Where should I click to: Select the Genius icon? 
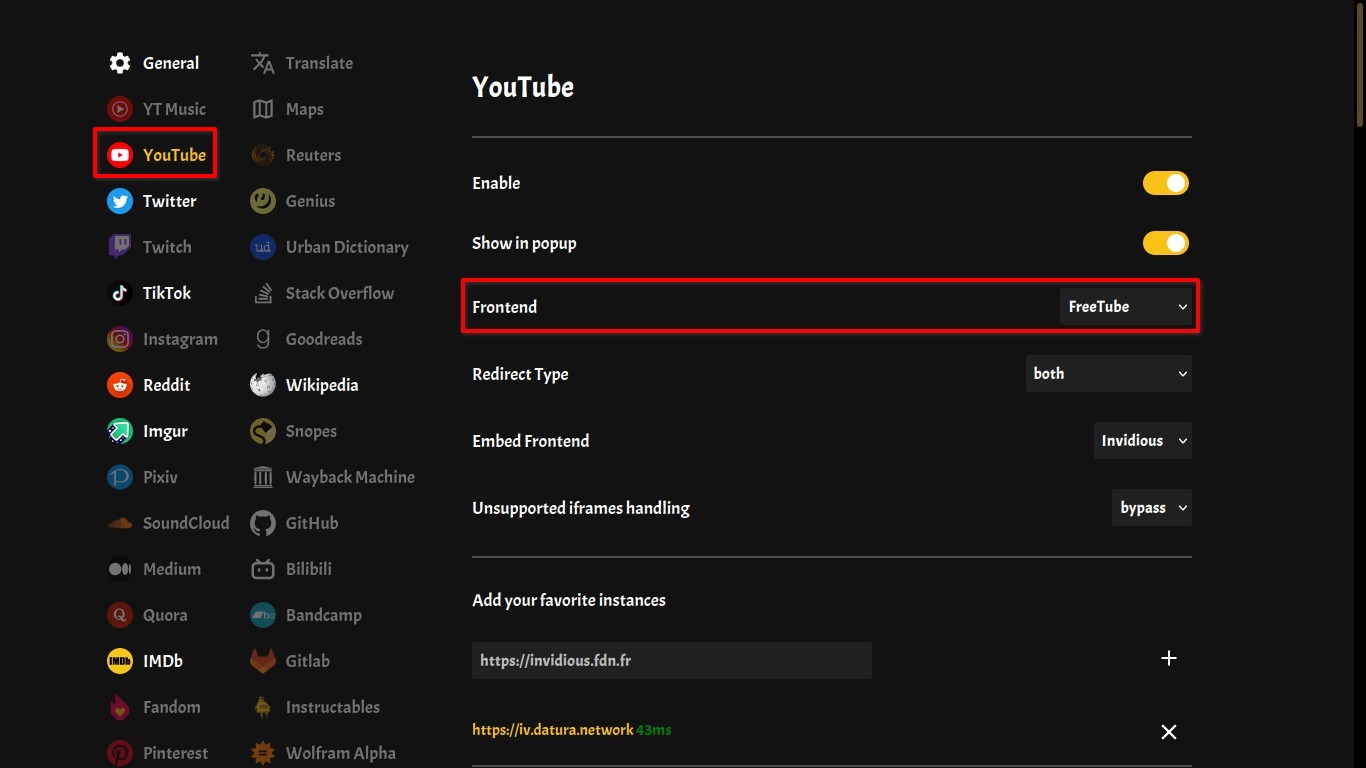263,201
